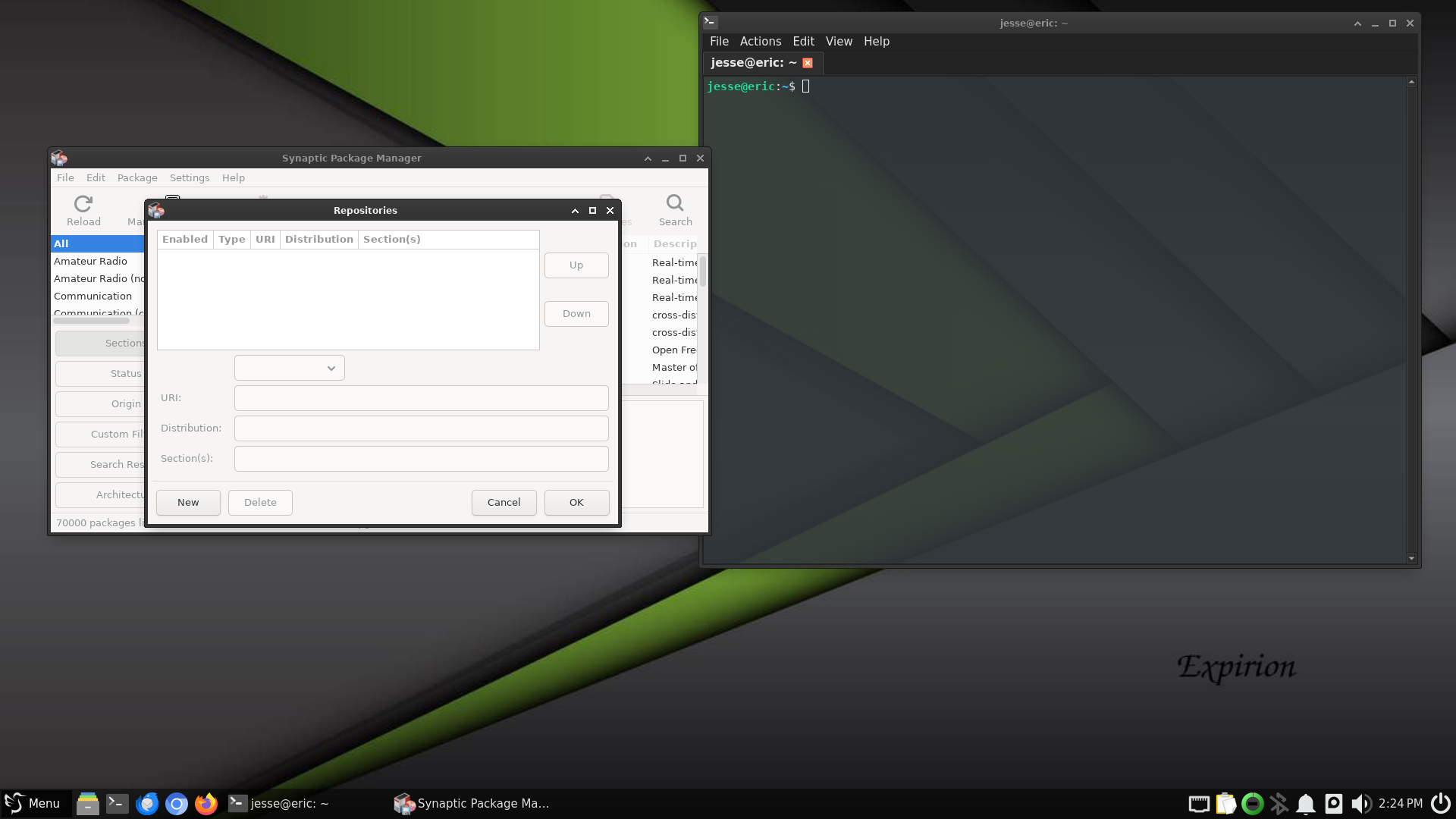The image size is (1456, 819).
Task: Launch the terminal icon in taskbar panel
Action: click(x=118, y=803)
